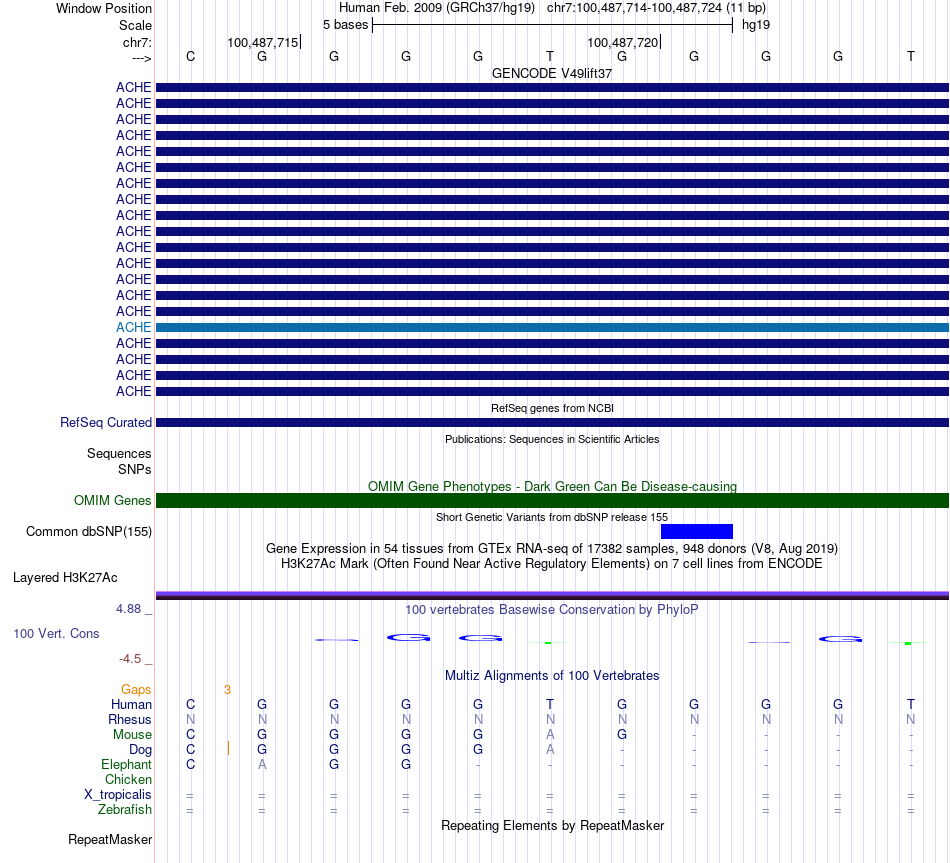Click the C base in Elephant row
The height and width of the screenshot is (863, 950).
pyautogui.click(x=190, y=764)
